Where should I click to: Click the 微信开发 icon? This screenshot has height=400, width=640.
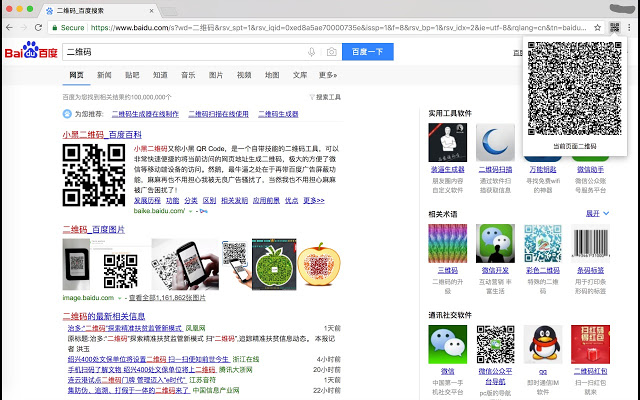(495, 243)
